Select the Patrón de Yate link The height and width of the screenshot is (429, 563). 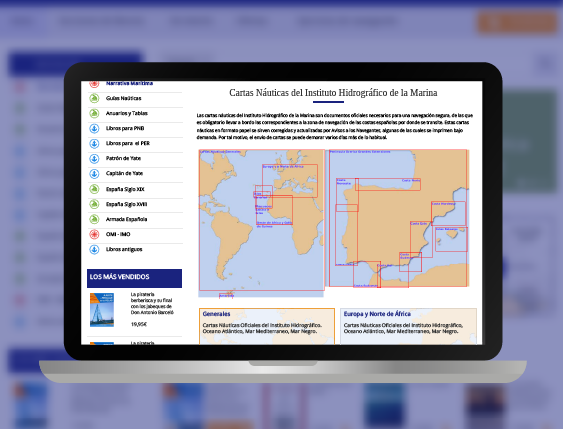pos(123,158)
